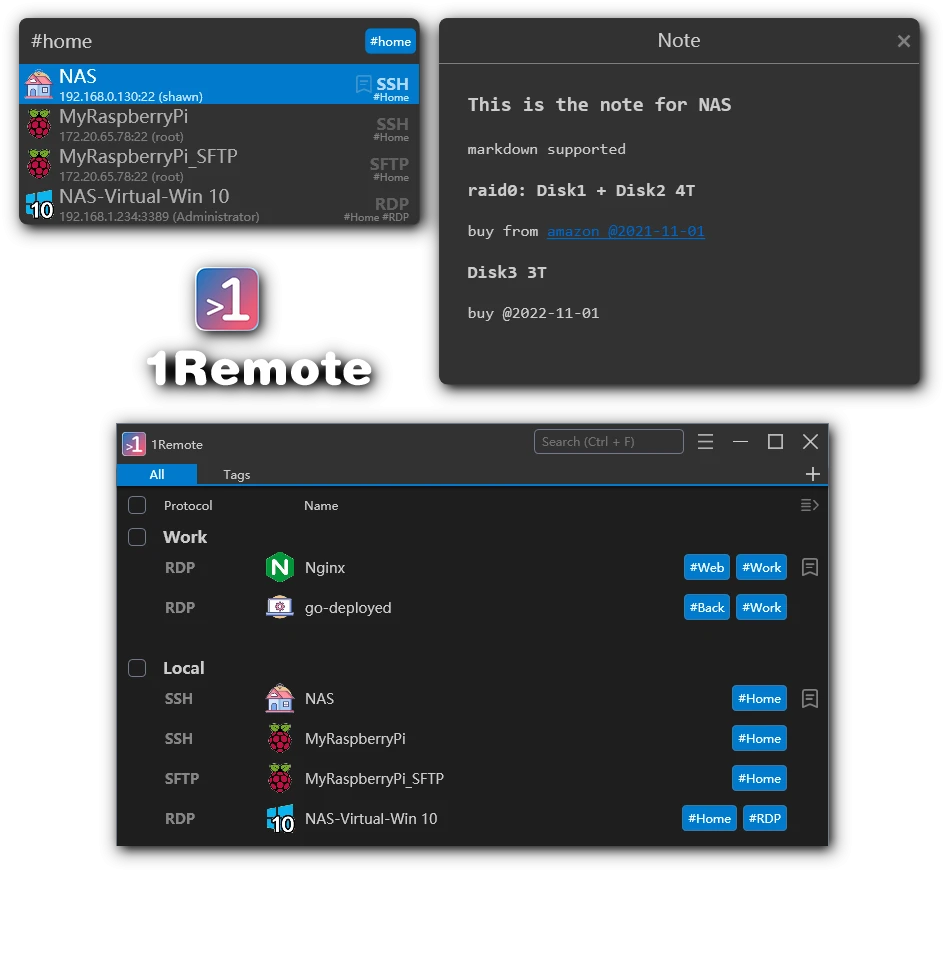Click the plus icon to add a server
Image resolution: width=945 pixels, height=967 pixels.
point(813,474)
